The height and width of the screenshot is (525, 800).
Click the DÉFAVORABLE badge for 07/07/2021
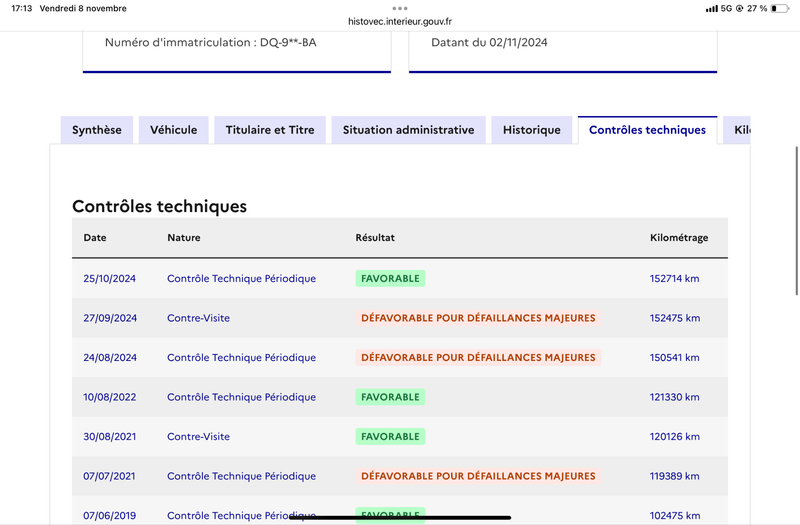click(x=478, y=477)
